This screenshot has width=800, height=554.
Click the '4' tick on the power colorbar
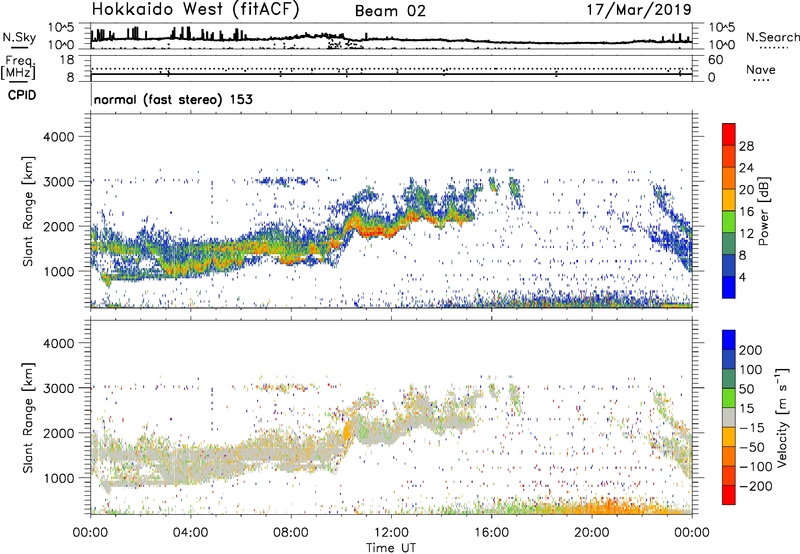743,277
